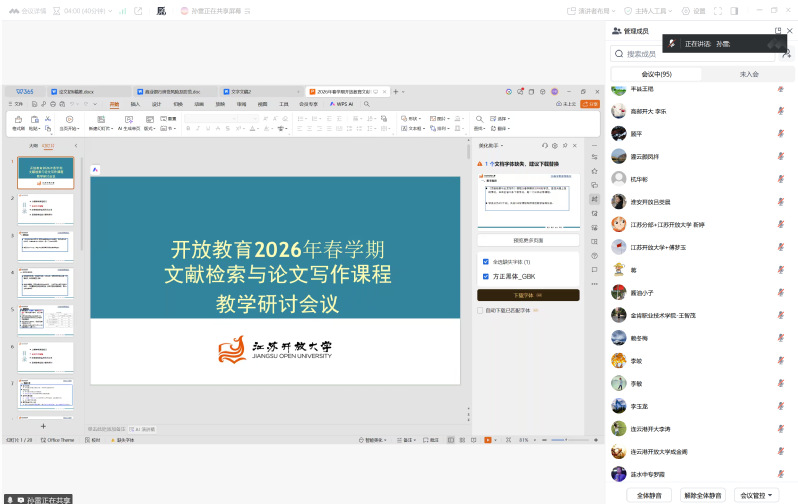This screenshot has height=504, width=798.
Task: Click the 全体静音 button
Action: click(649, 495)
